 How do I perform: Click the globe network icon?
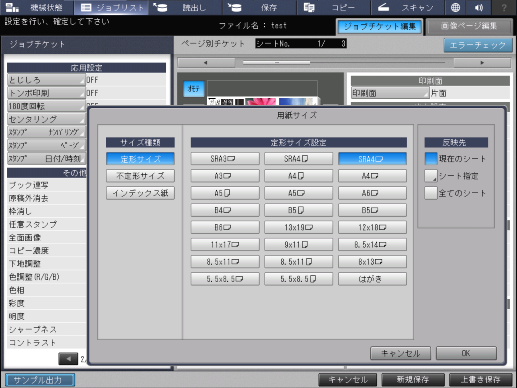455,7
